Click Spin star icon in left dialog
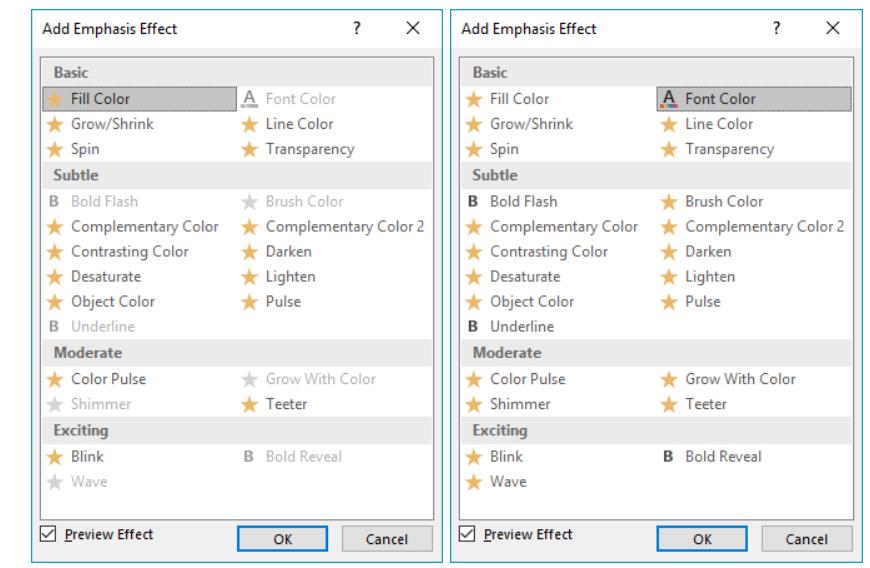The image size is (870, 568). click(x=54, y=149)
